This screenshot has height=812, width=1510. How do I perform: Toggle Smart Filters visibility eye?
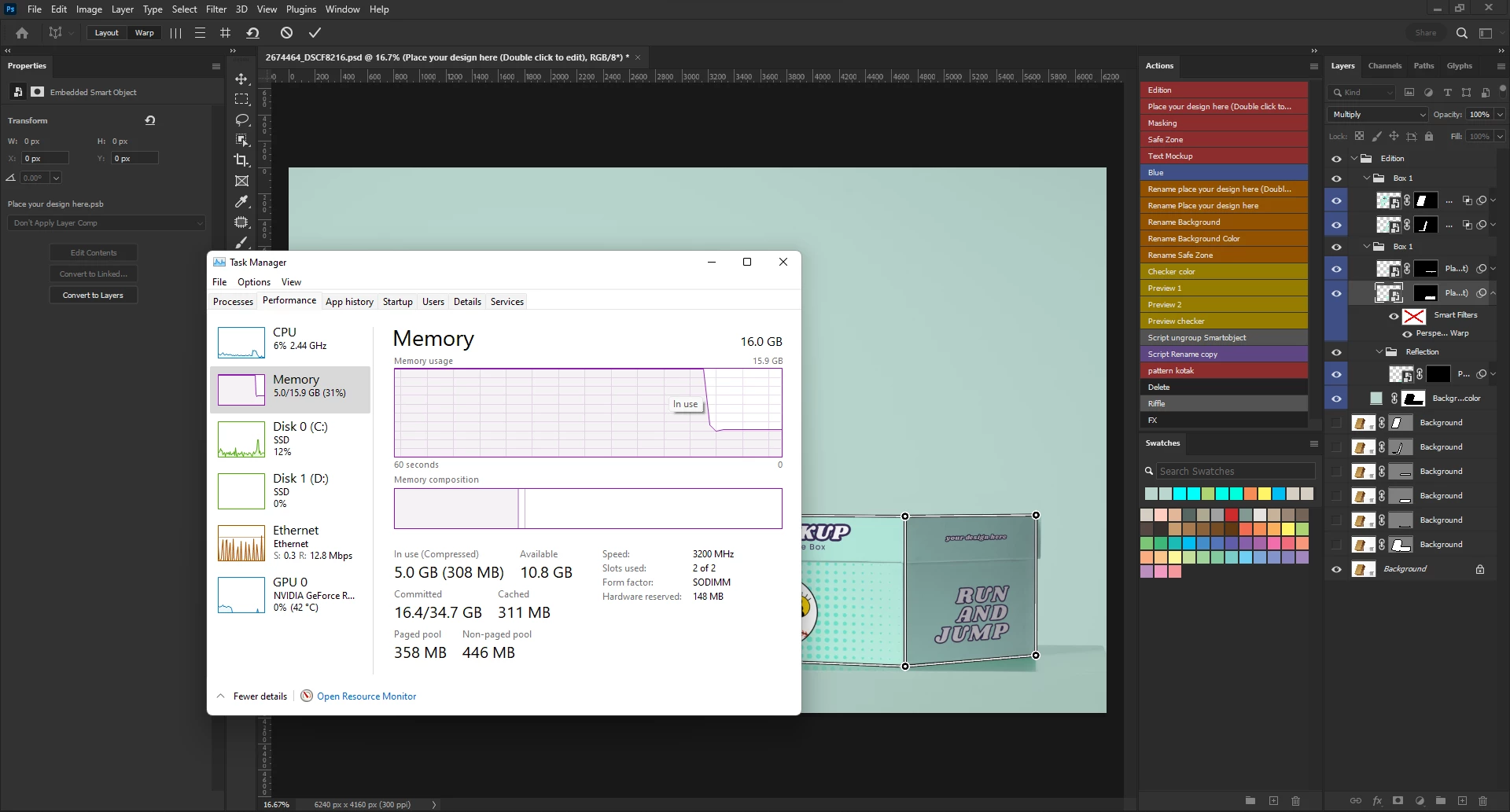pos(1394,316)
